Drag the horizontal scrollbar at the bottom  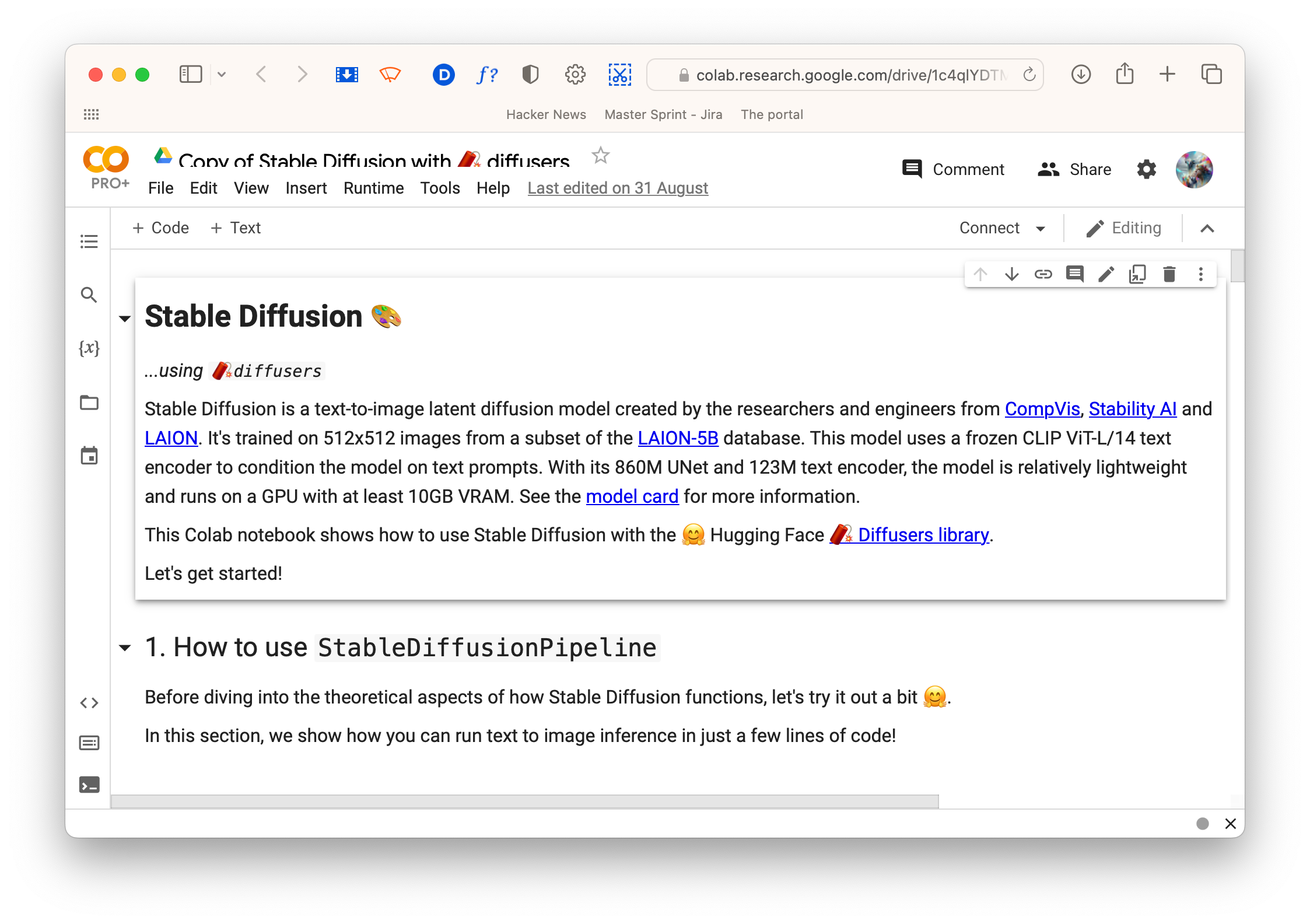530,799
